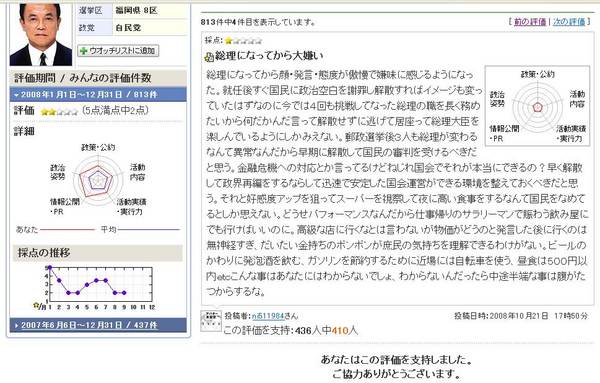The width and height of the screenshot is (600, 383).
Task: Add to watchlist with ウオッチリストに追加 button
Action: click(118, 51)
